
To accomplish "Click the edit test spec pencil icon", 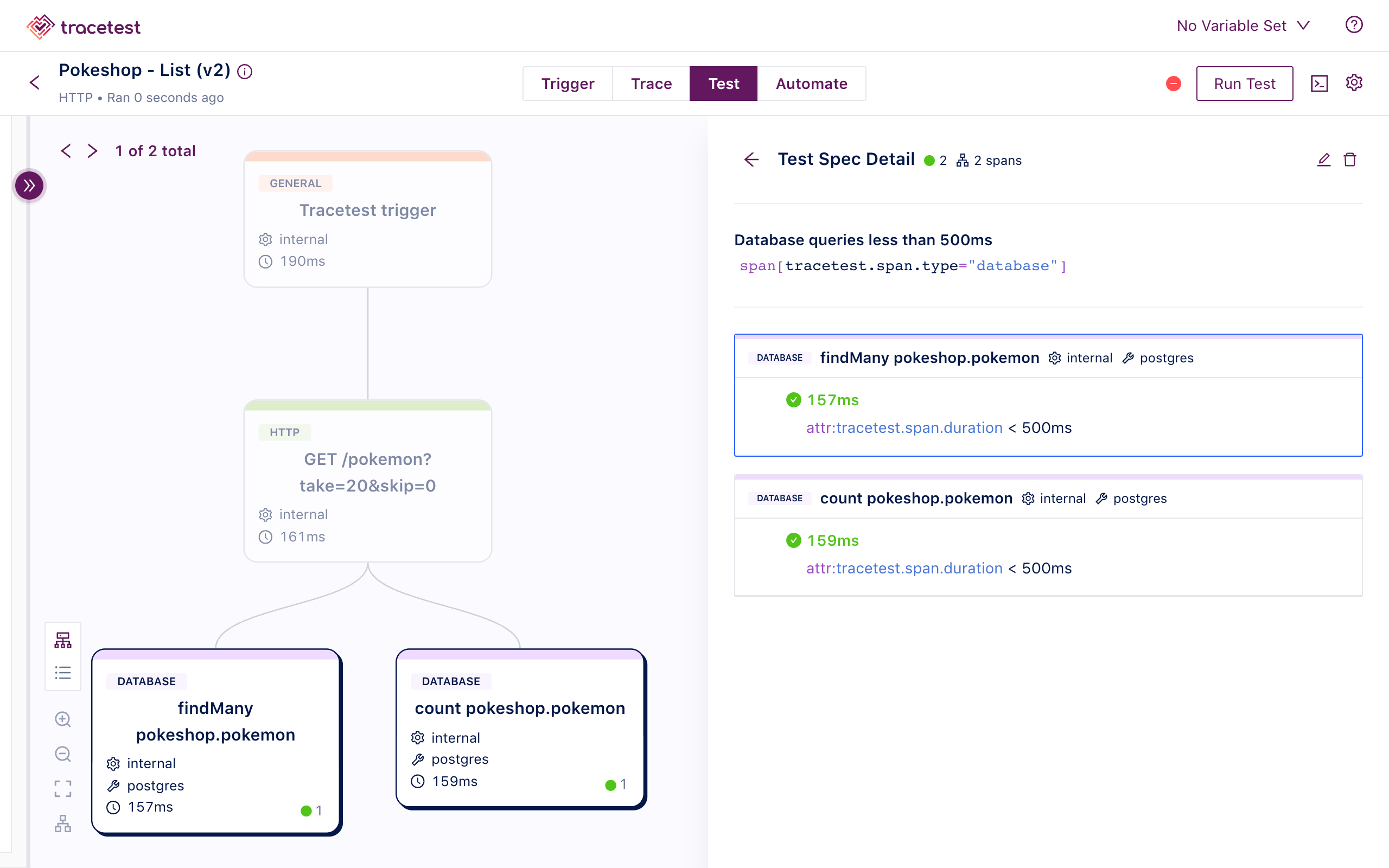I will [1323, 159].
